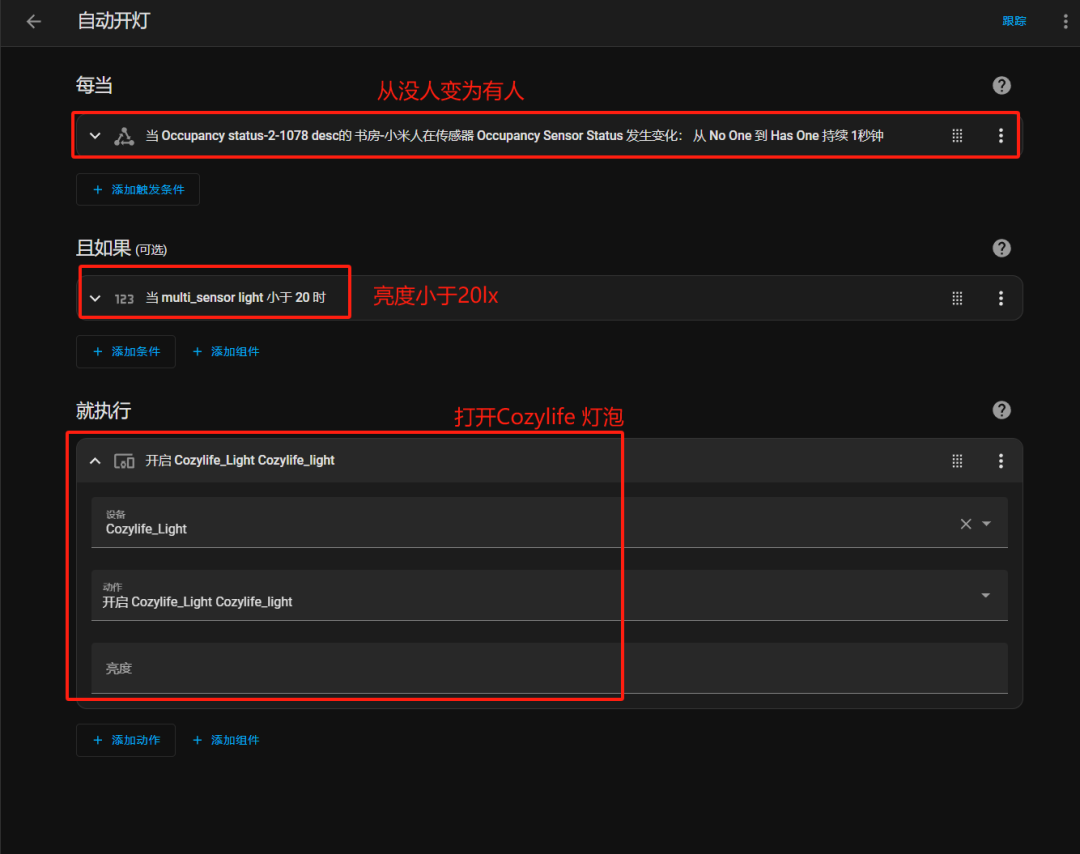
Task: Open the top-right overflow menu
Action: click(x=1066, y=21)
